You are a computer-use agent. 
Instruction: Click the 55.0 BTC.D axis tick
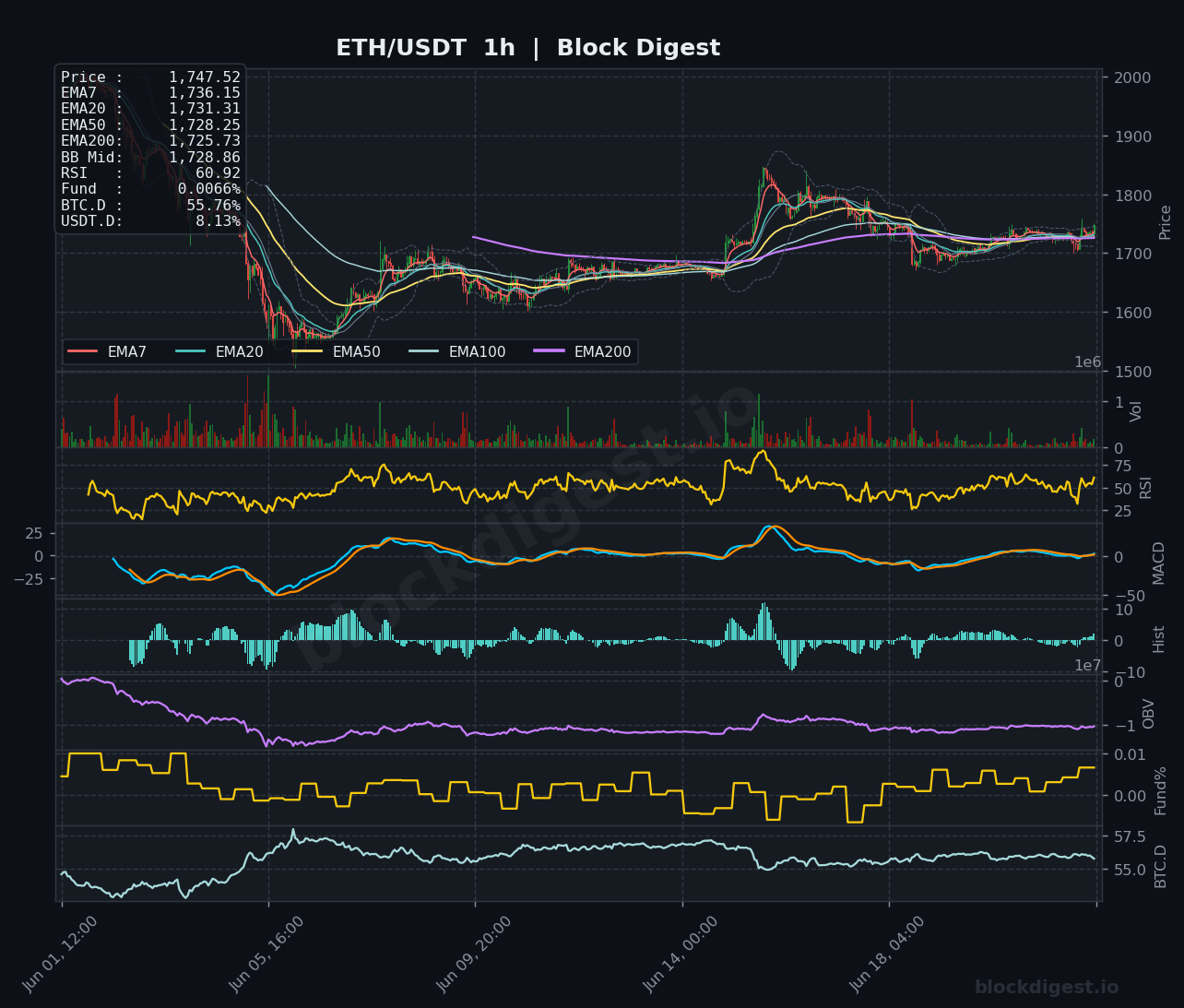point(1130,870)
